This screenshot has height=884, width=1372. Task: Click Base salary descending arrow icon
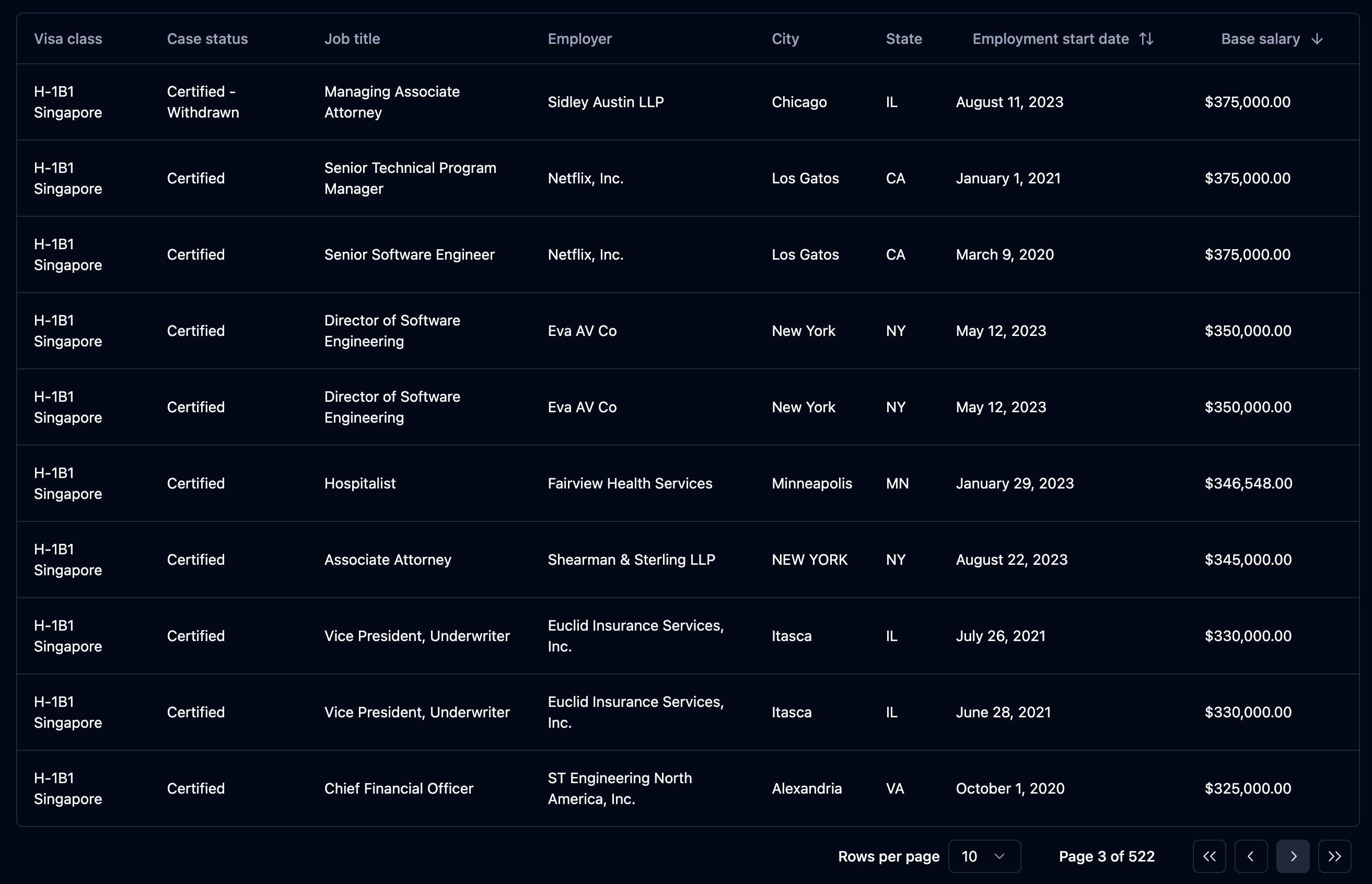click(x=1317, y=39)
